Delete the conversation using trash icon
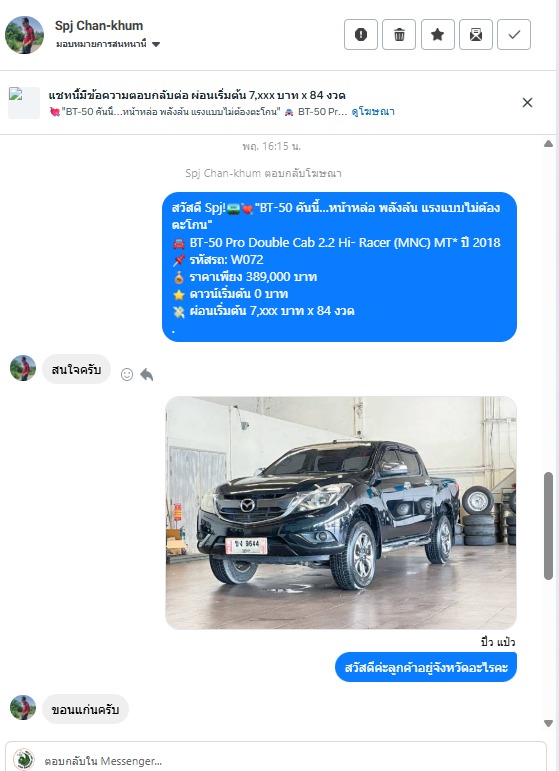Viewport: 559px width, 771px height. (399, 34)
